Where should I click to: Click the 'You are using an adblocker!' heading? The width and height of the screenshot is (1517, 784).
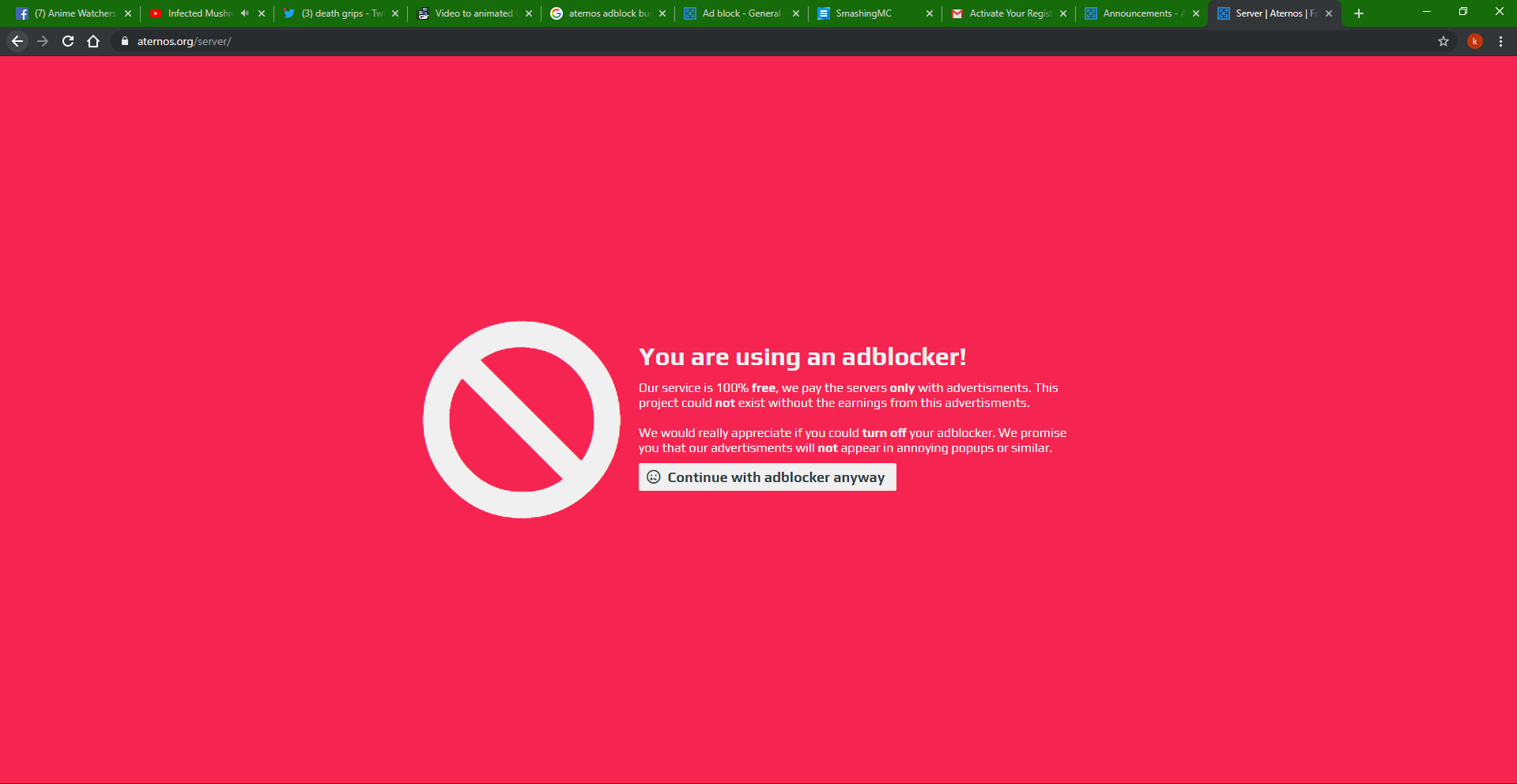802,357
